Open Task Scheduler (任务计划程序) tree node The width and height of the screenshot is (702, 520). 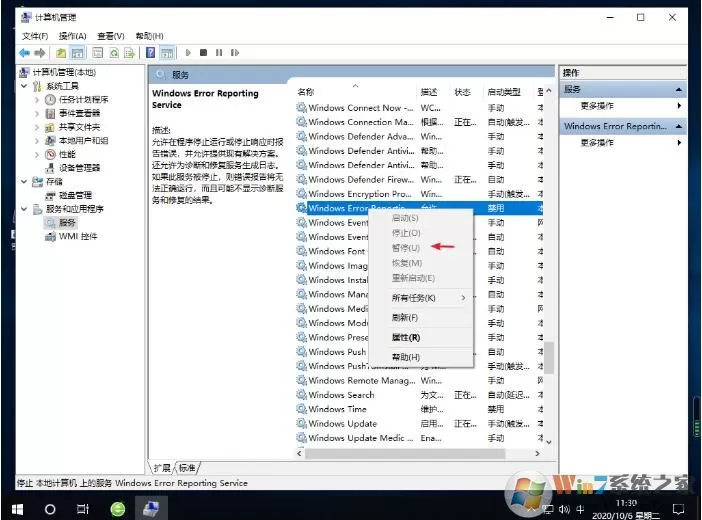(x=83, y=99)
